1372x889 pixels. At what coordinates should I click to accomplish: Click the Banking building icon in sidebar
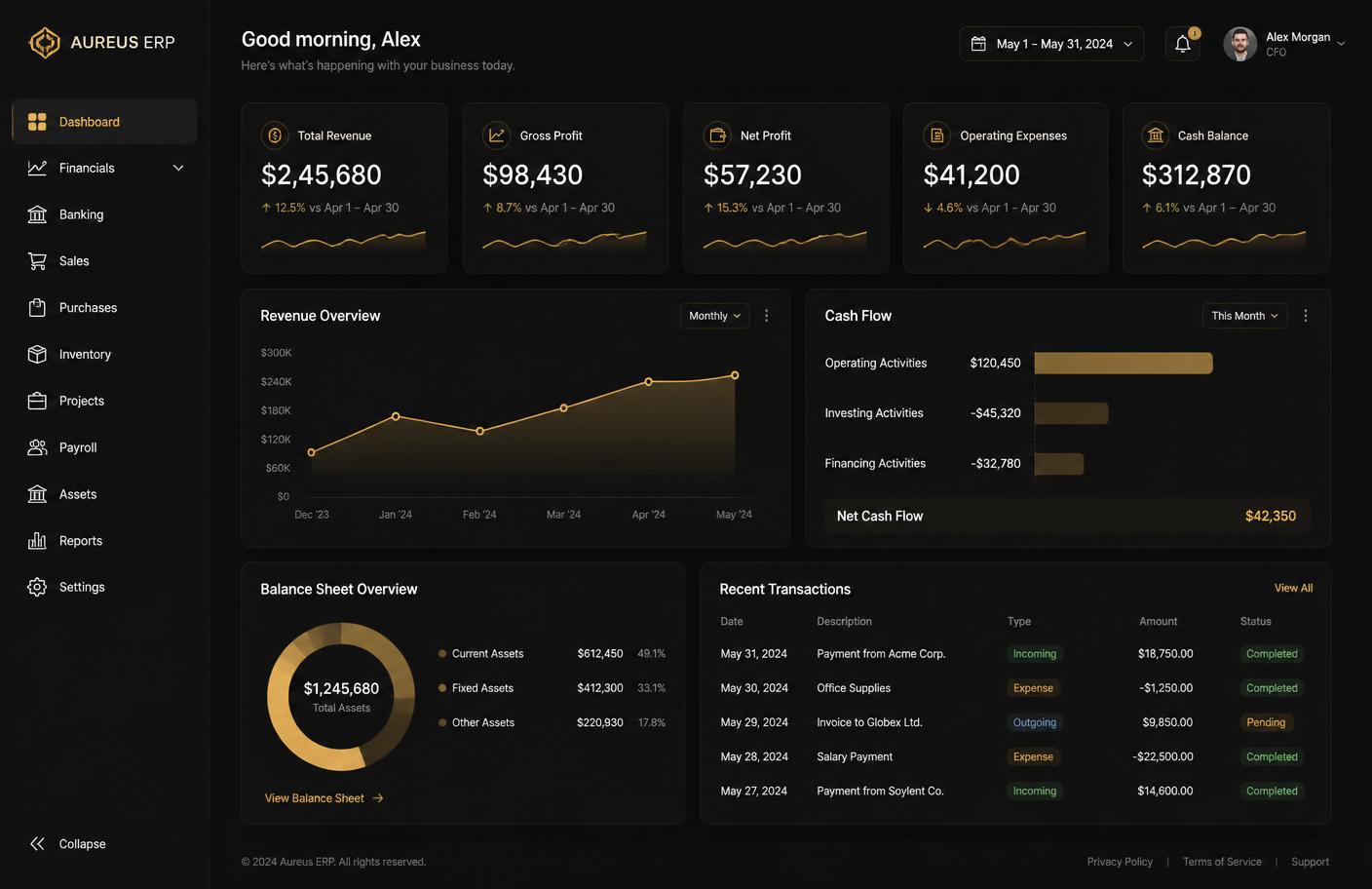tap(37, 214)
